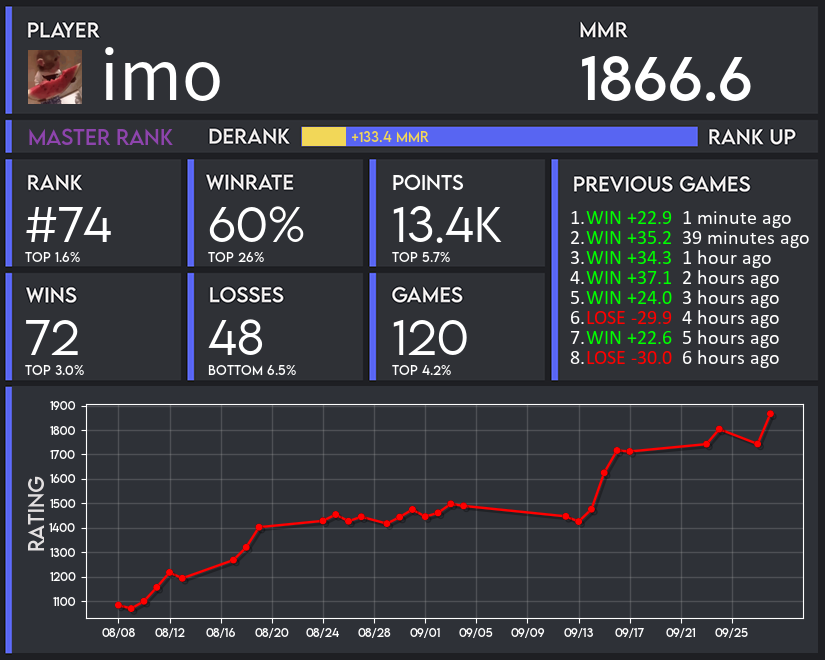Viewport: 825px width, 660px height.
Task: Select the player name imo
Action: coord(162,75)
